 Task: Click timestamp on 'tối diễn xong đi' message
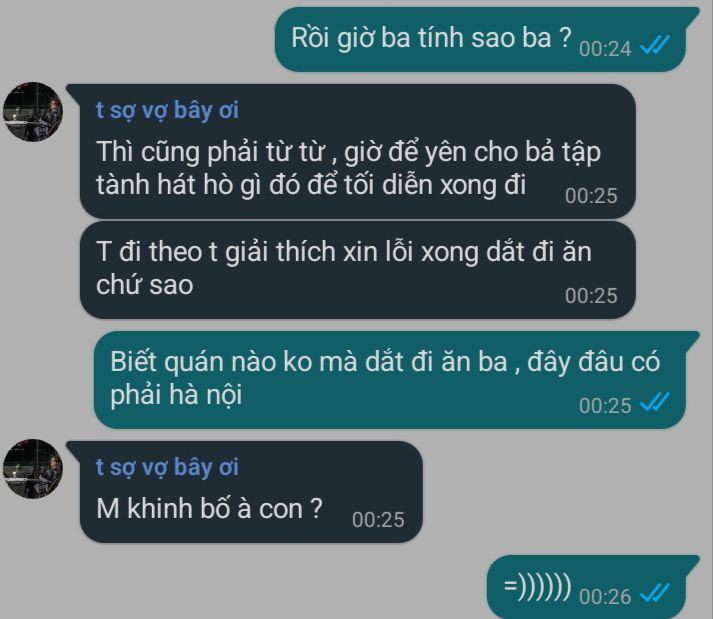click(x=591, y=196)
